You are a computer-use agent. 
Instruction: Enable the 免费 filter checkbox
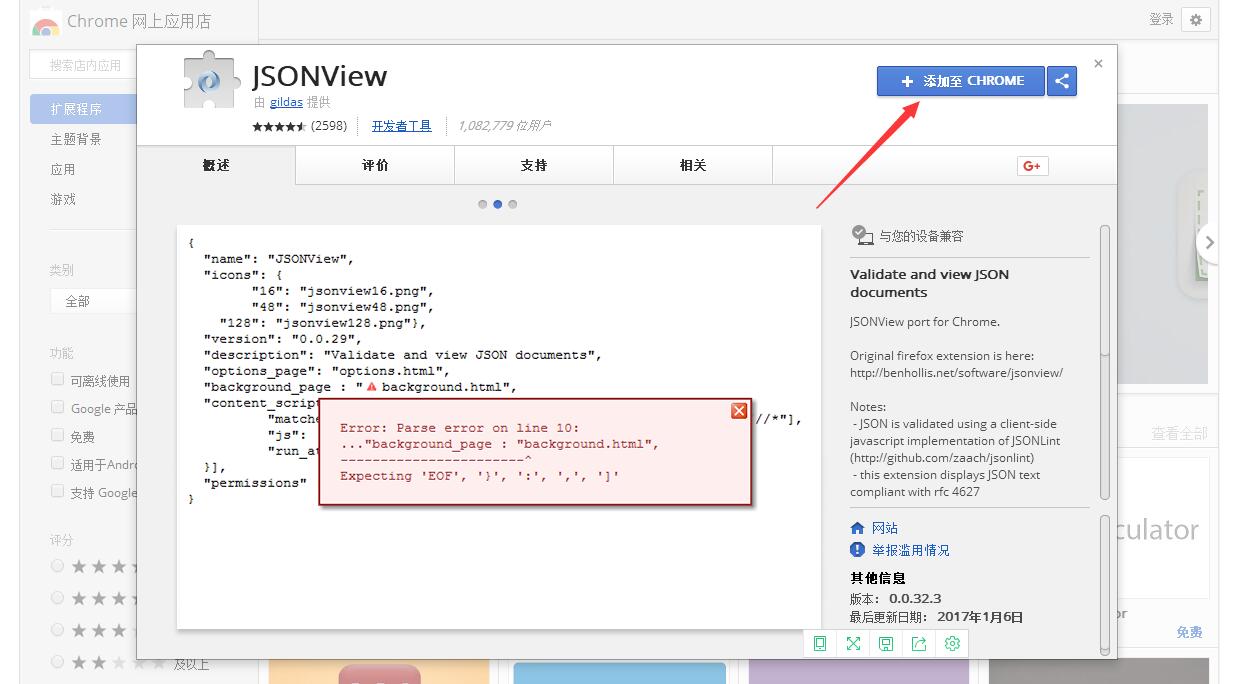tap(58, 436)
